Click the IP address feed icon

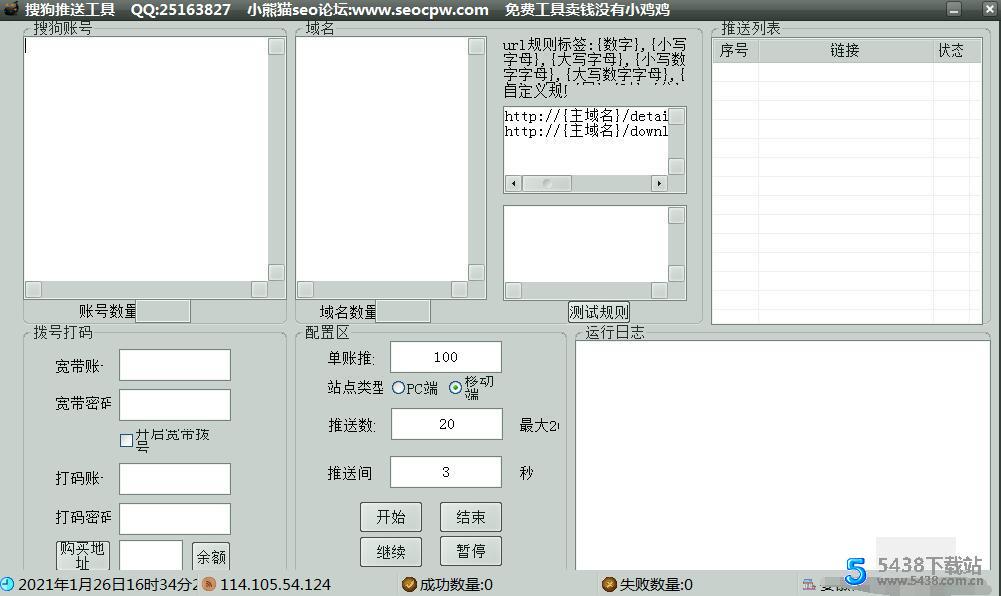click(208, 584)
